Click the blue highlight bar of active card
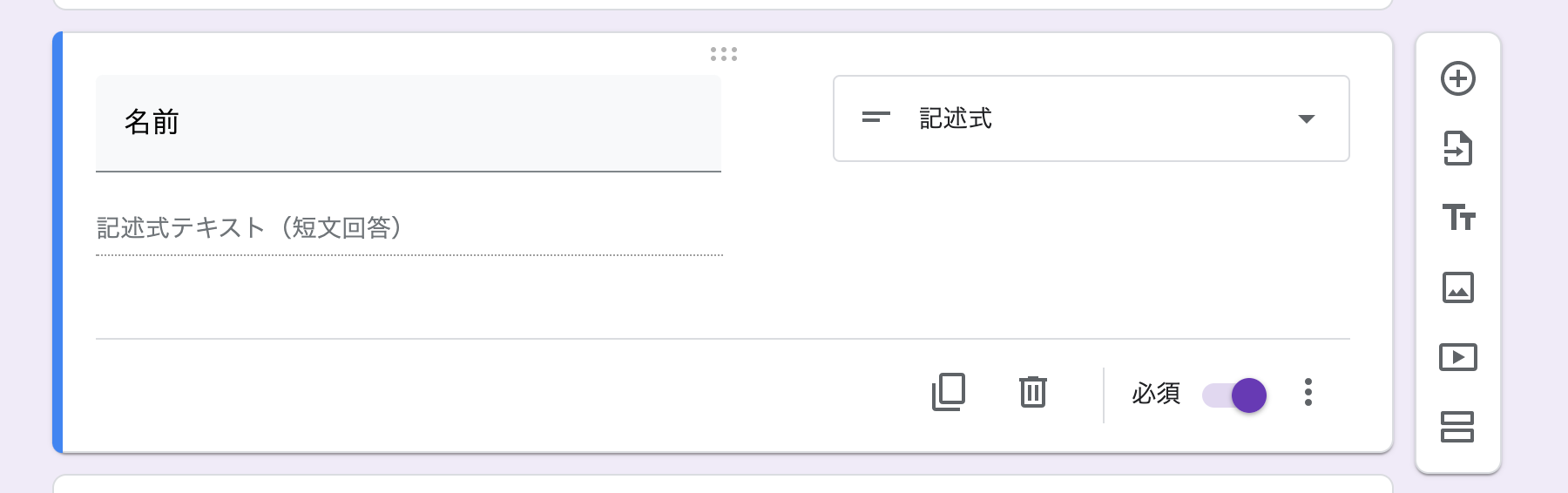The height and width of the screenshot is (493, 1568). pyautogui.click(x=57, y=242)
